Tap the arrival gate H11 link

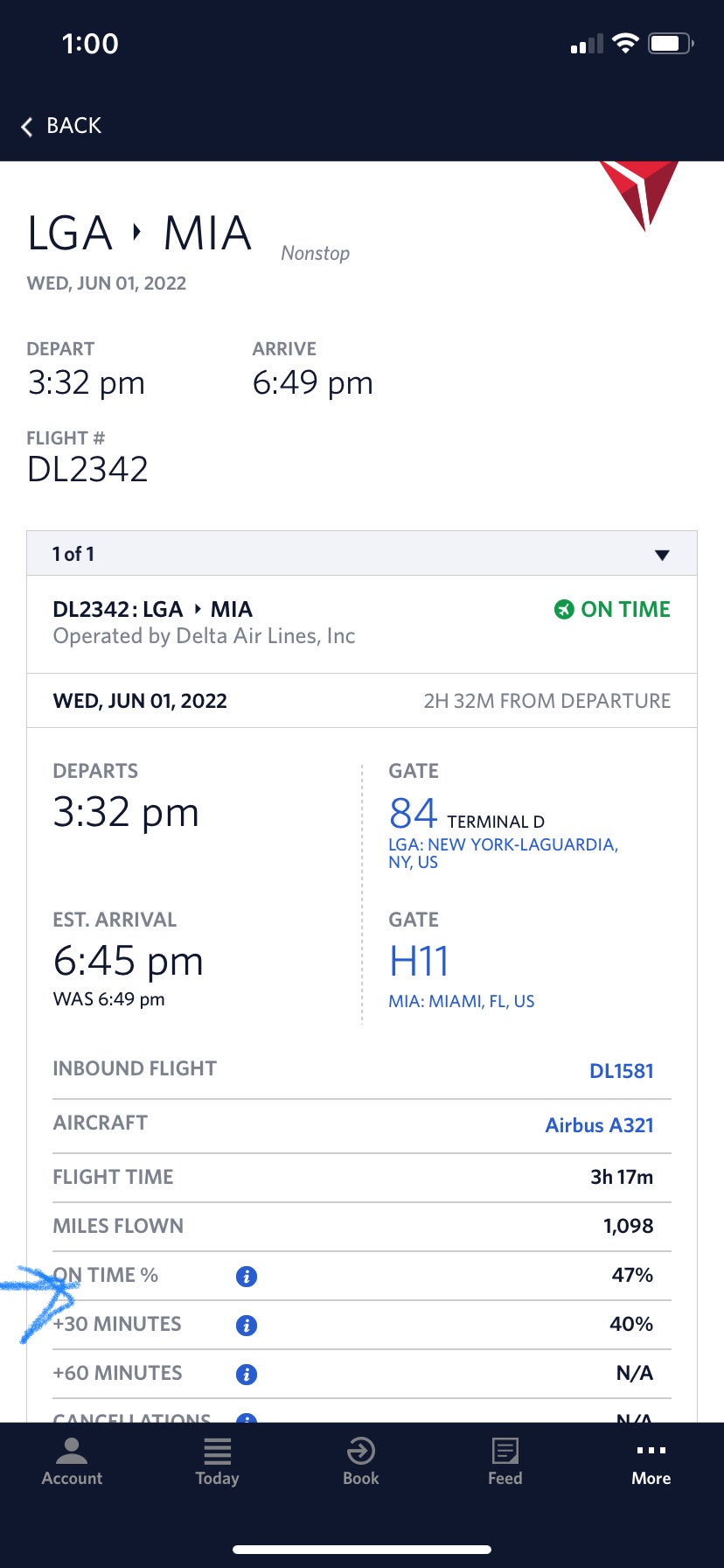click(x=419, y=960)
